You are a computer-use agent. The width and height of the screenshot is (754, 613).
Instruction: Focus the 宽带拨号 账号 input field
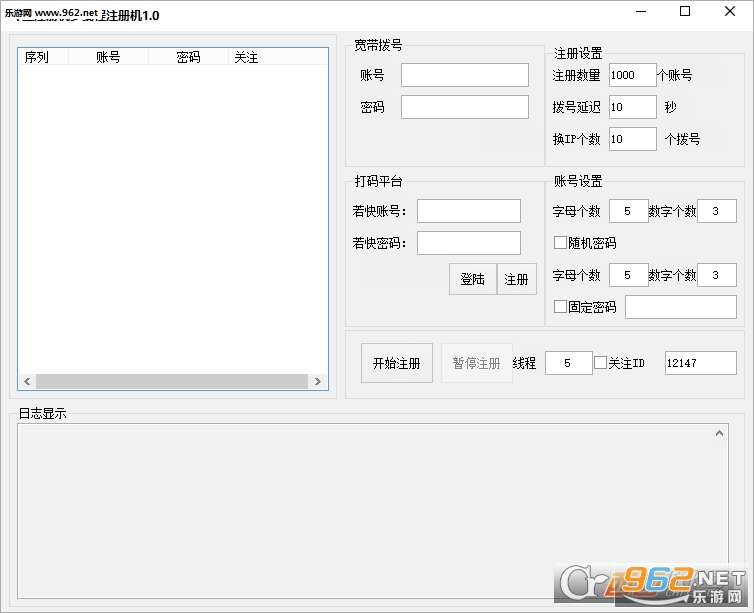[x=465, y=75]
